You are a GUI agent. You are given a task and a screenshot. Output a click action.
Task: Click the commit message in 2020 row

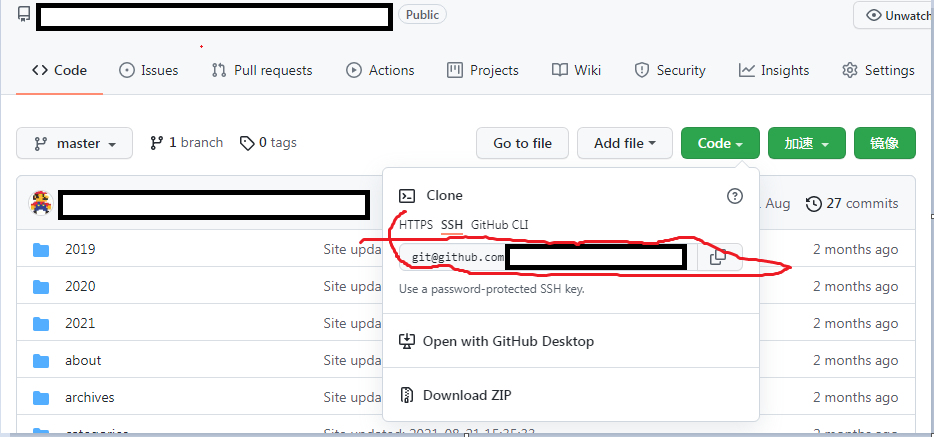tap(352, 286)
